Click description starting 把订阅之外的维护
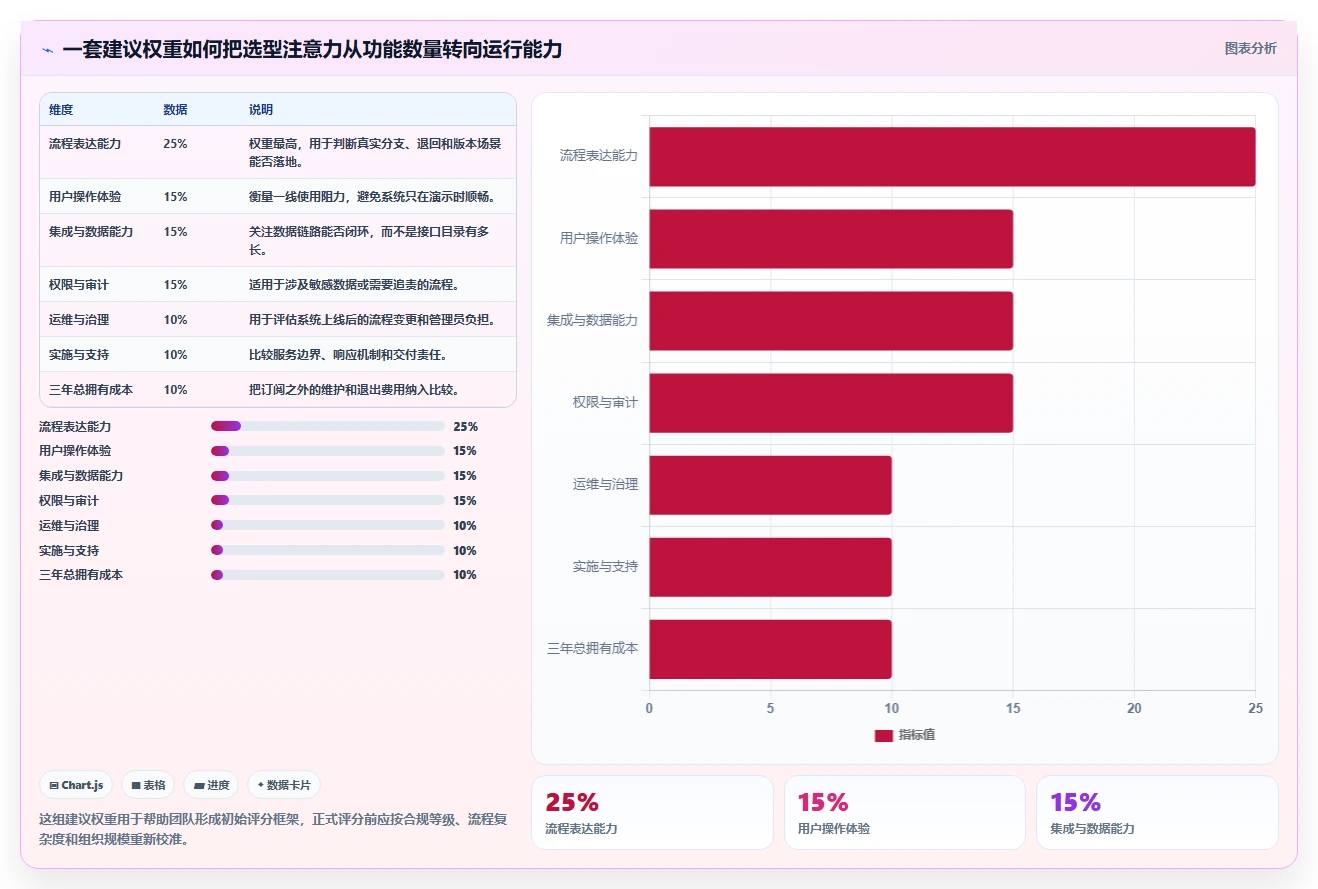 pyautogui.click(x=353, y=389)
